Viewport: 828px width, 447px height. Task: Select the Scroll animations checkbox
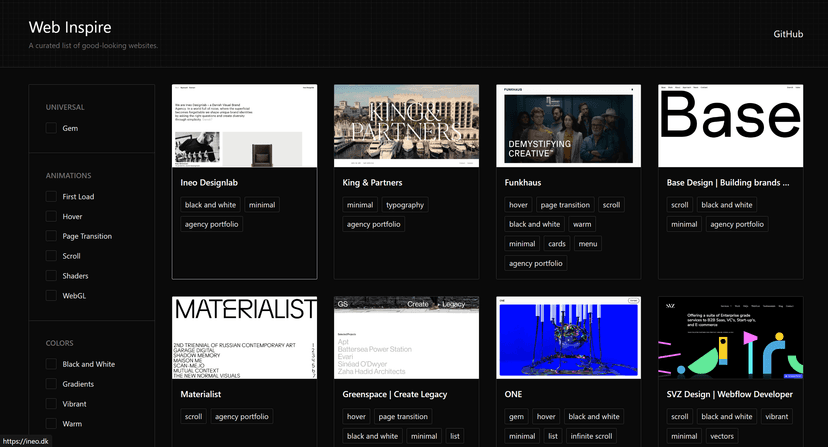[x=51, y=256]
